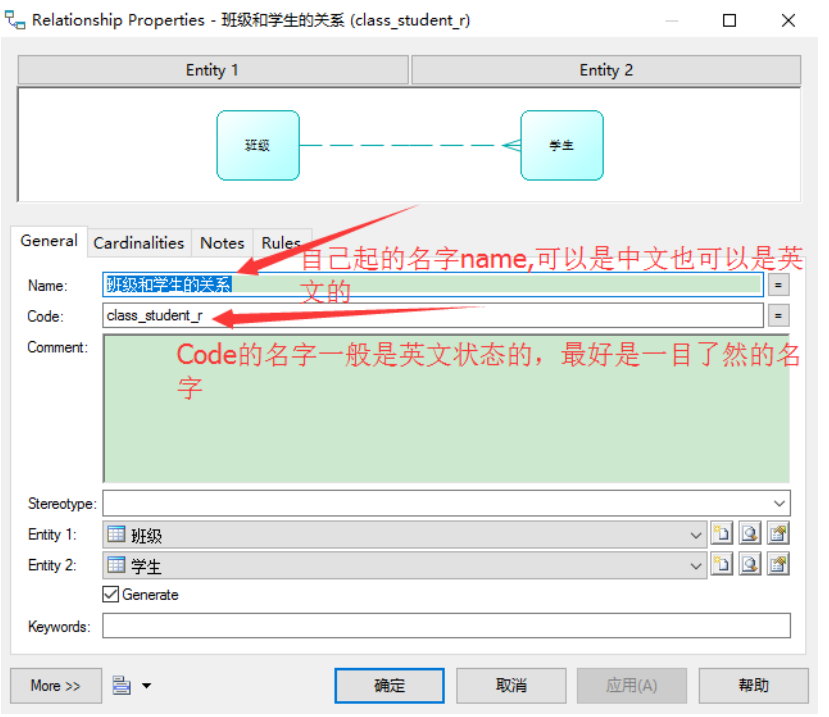
Task: Click the 帮助 help button
Action: pyautogui.click(x=753, y=686)
